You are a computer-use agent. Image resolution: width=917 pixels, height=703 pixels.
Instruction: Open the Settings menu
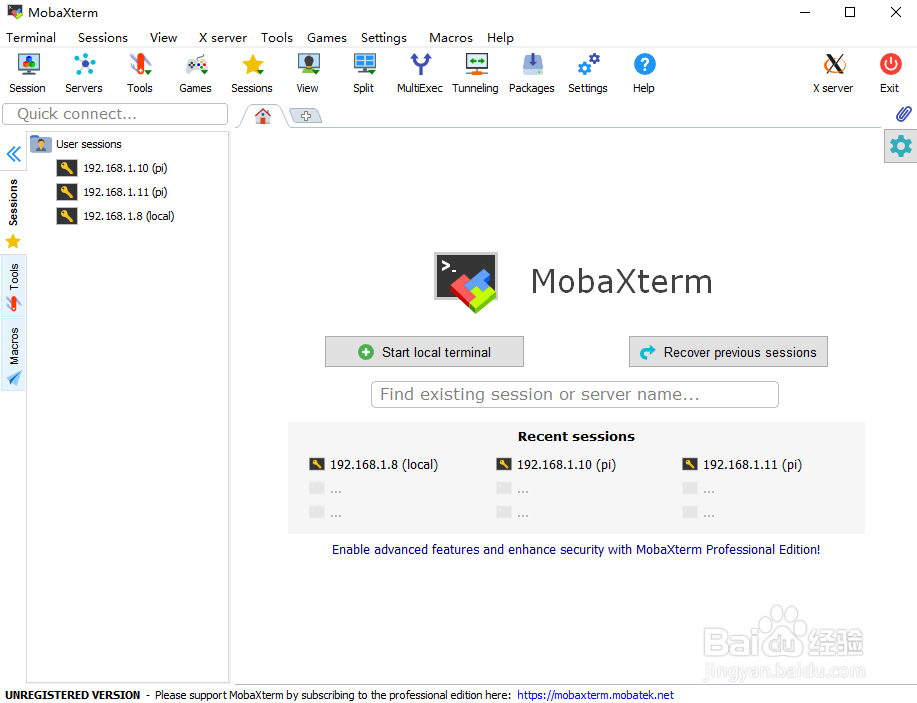(x=384, y=37)
